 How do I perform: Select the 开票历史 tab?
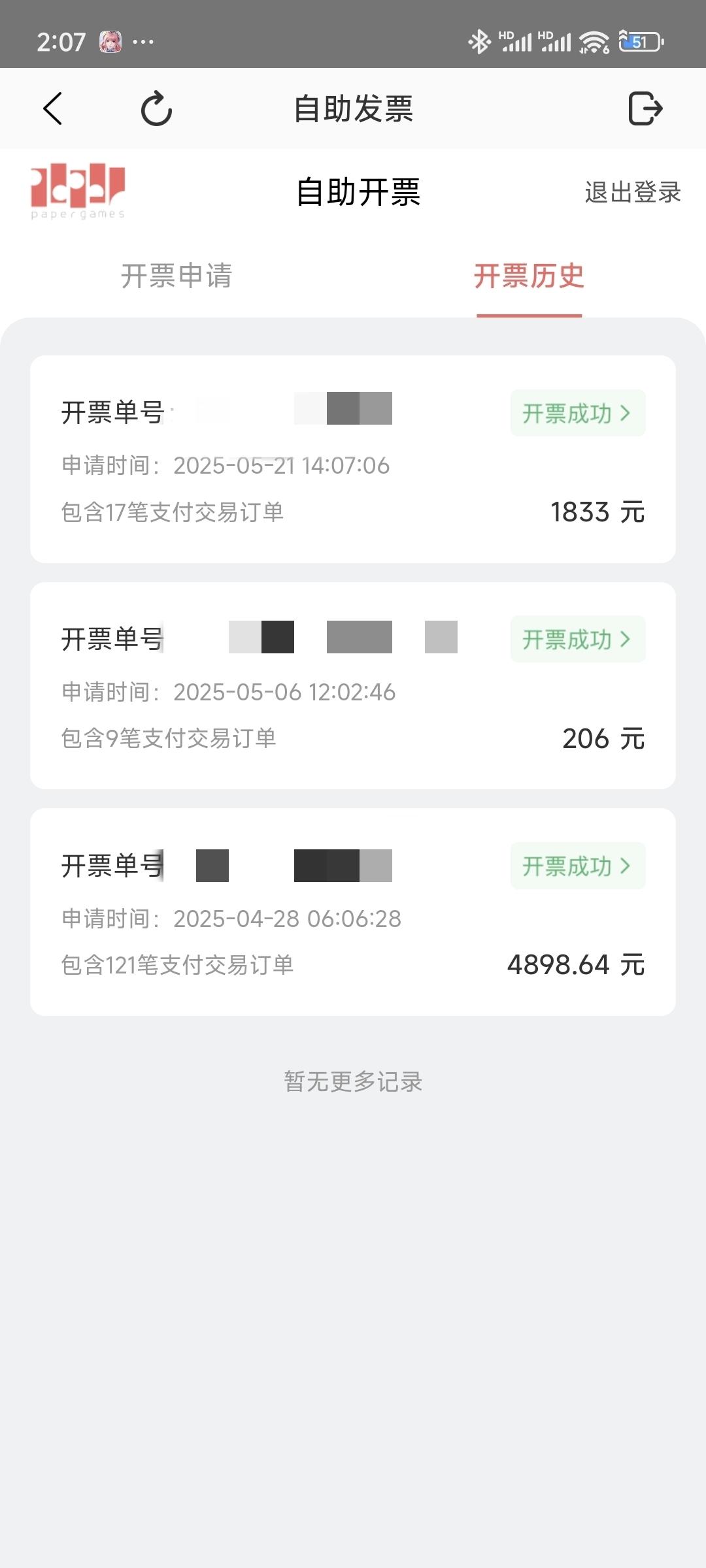tap(529, 276)
